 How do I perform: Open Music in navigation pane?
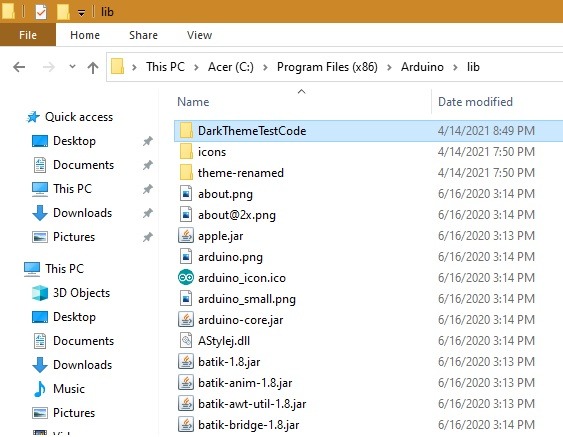pyautogui.click(x=69, y=389)
